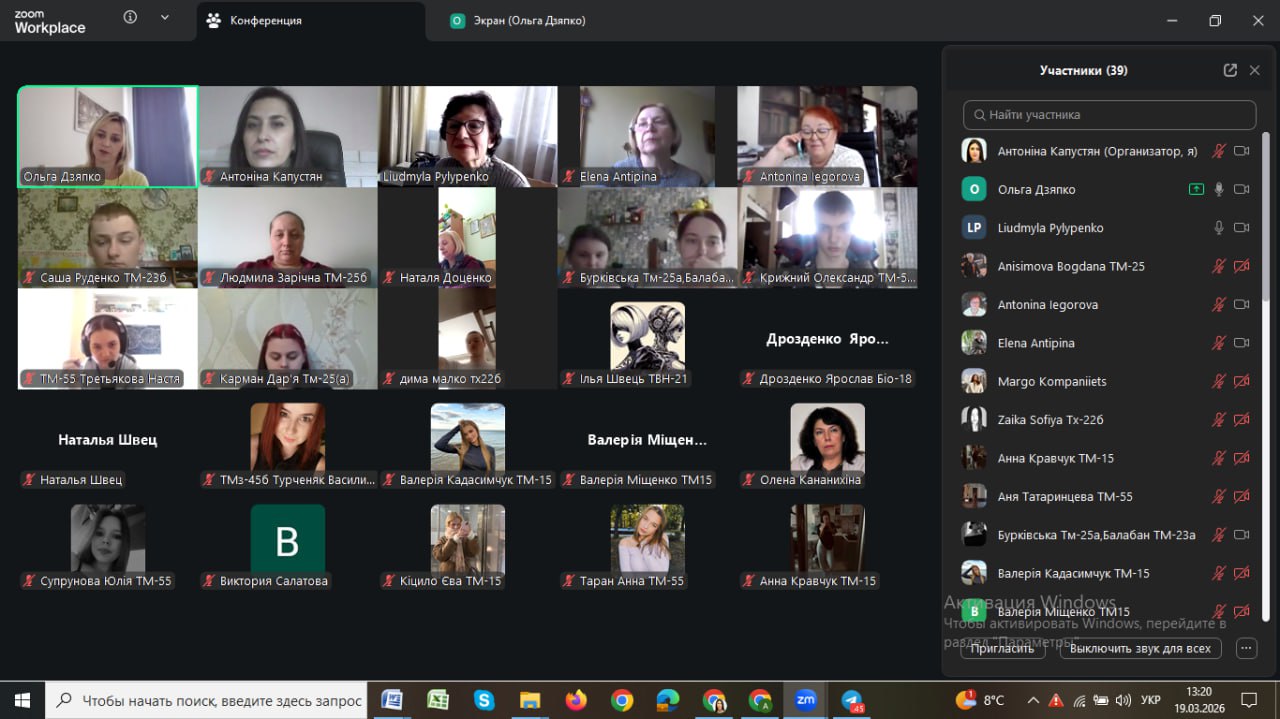Click the camera icon for Antonina Iegorova

click(1242, 305)
